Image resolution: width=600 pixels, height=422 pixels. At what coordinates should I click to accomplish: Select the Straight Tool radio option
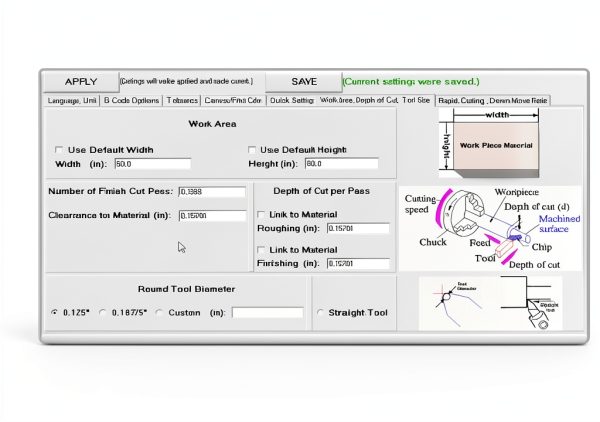[320, 313]
